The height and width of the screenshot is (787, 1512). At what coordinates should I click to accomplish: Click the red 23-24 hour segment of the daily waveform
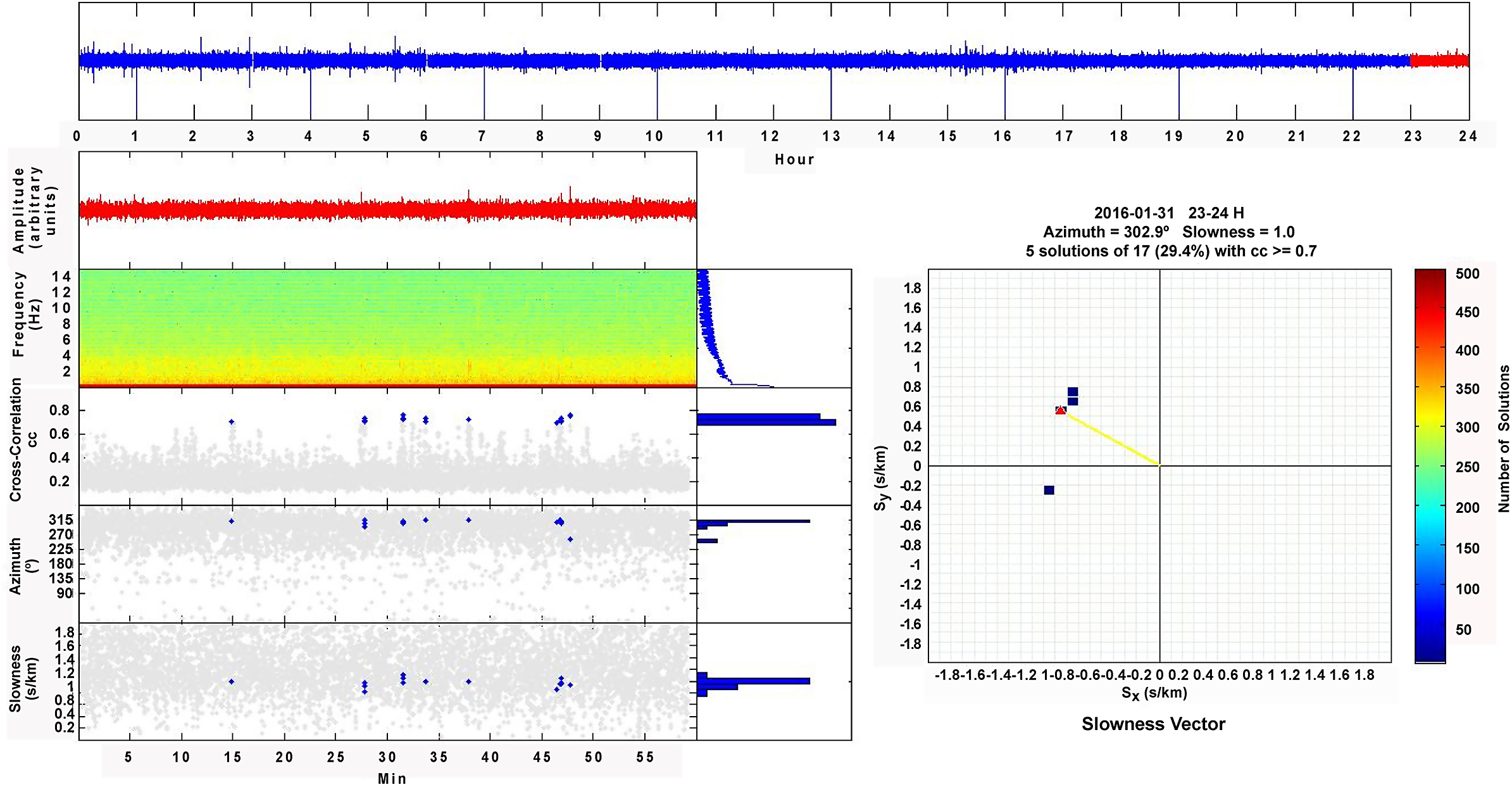pos(1440,61)
